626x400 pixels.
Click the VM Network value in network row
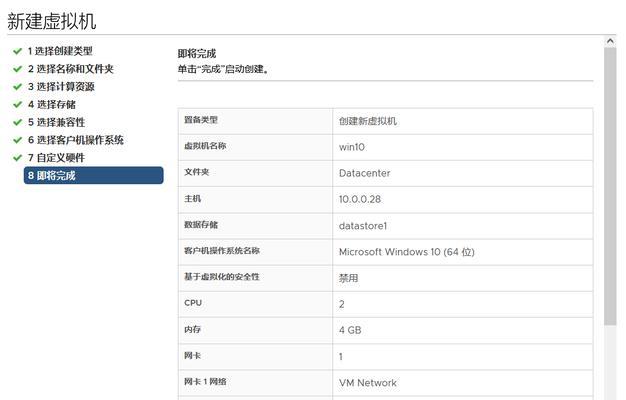click(x=368, y=383)
